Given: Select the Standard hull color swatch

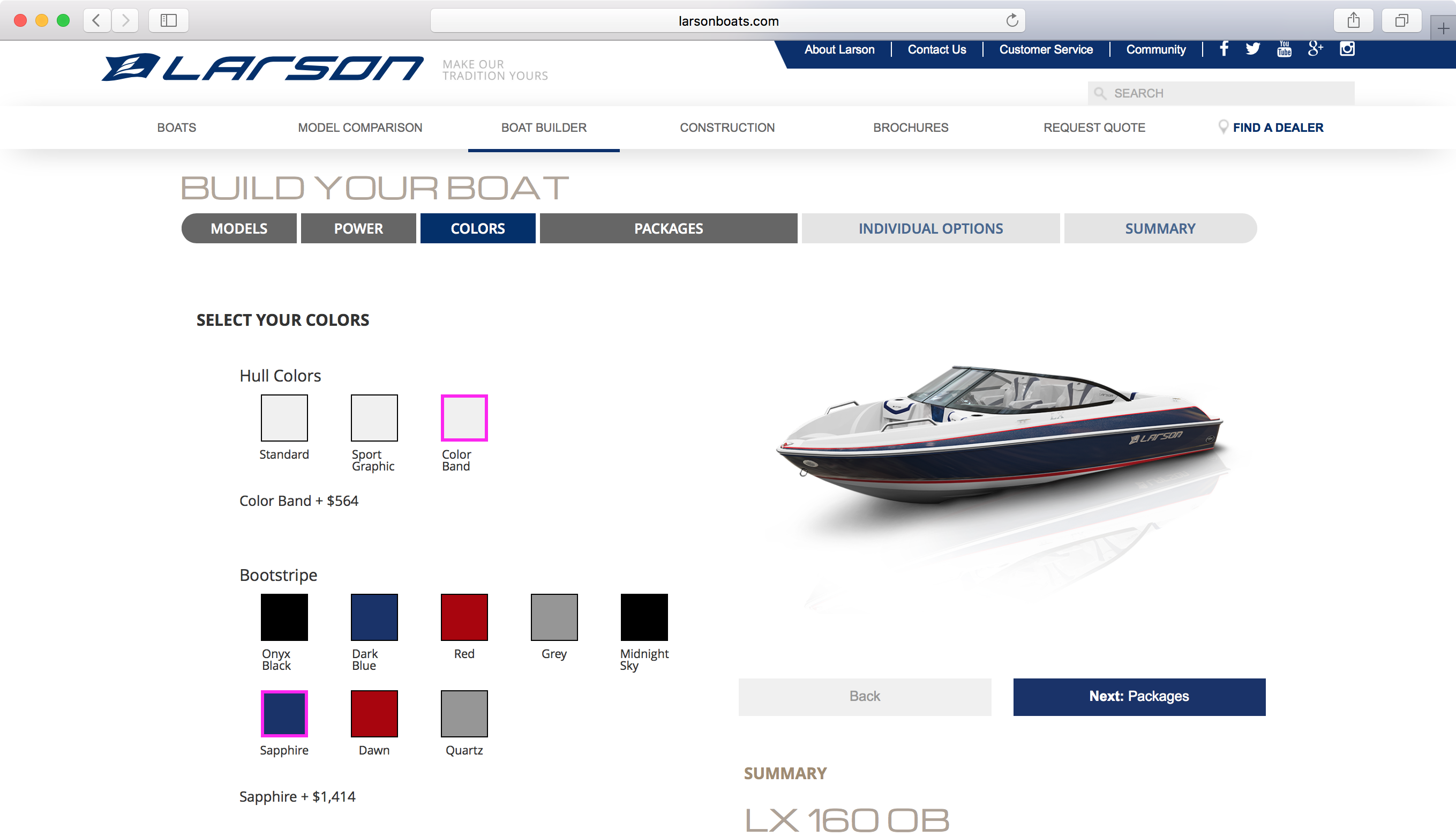Looking at the screenshot, I should click(x=284, y=417).
